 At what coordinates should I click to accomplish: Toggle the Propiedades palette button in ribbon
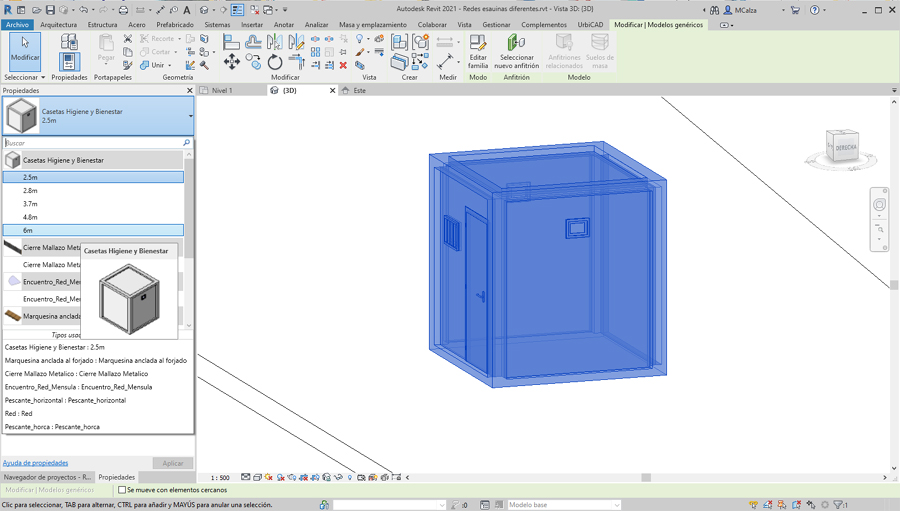pos(69,55)
